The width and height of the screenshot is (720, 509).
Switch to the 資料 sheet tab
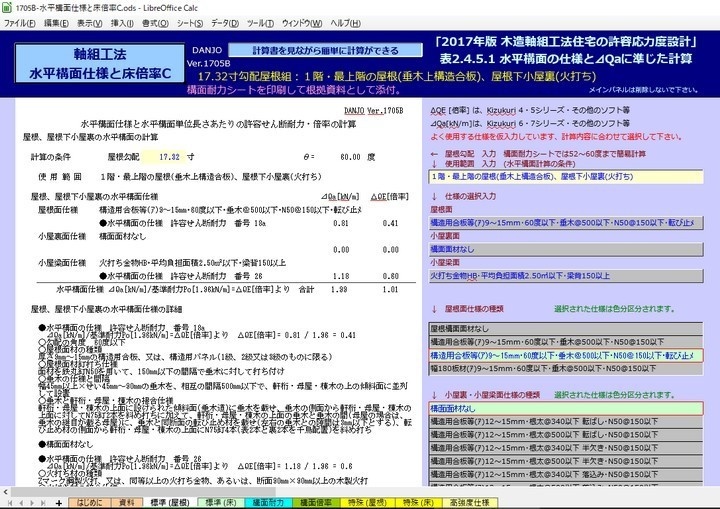[x=127, y=503]
